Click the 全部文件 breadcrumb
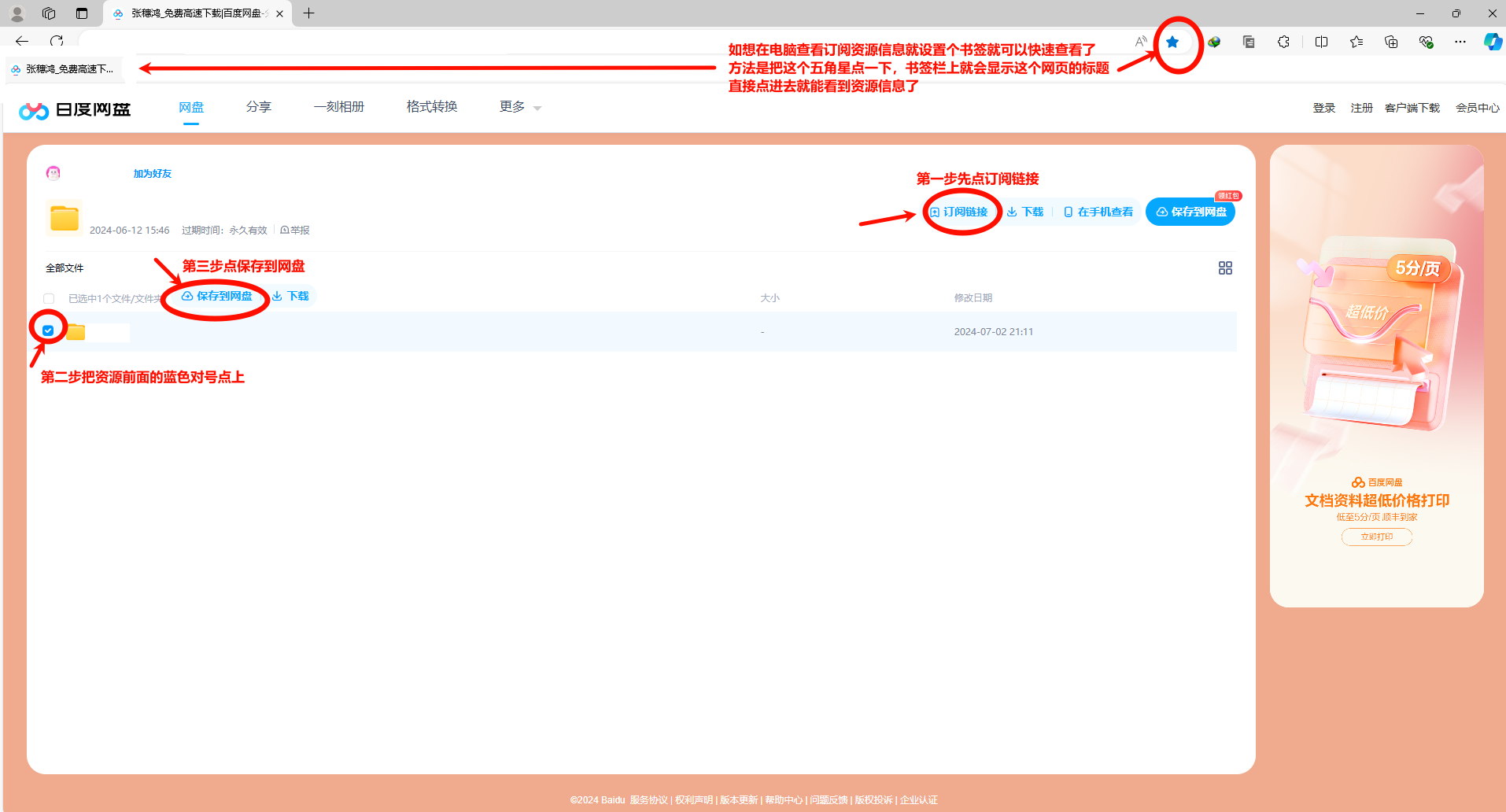The height and width of the screenshot is (812, 1506). (65, 268)
